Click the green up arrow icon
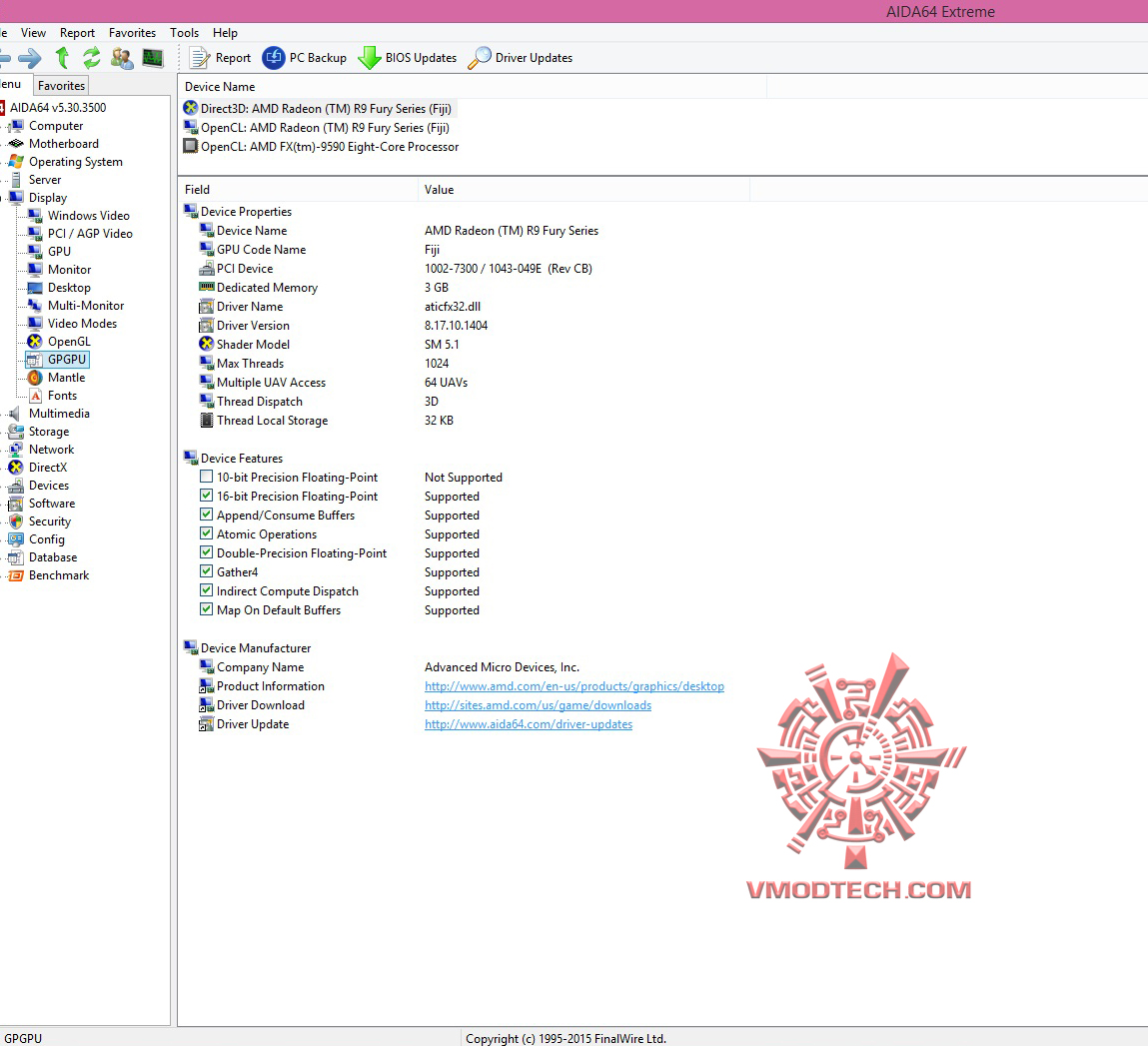 point(62,58)
